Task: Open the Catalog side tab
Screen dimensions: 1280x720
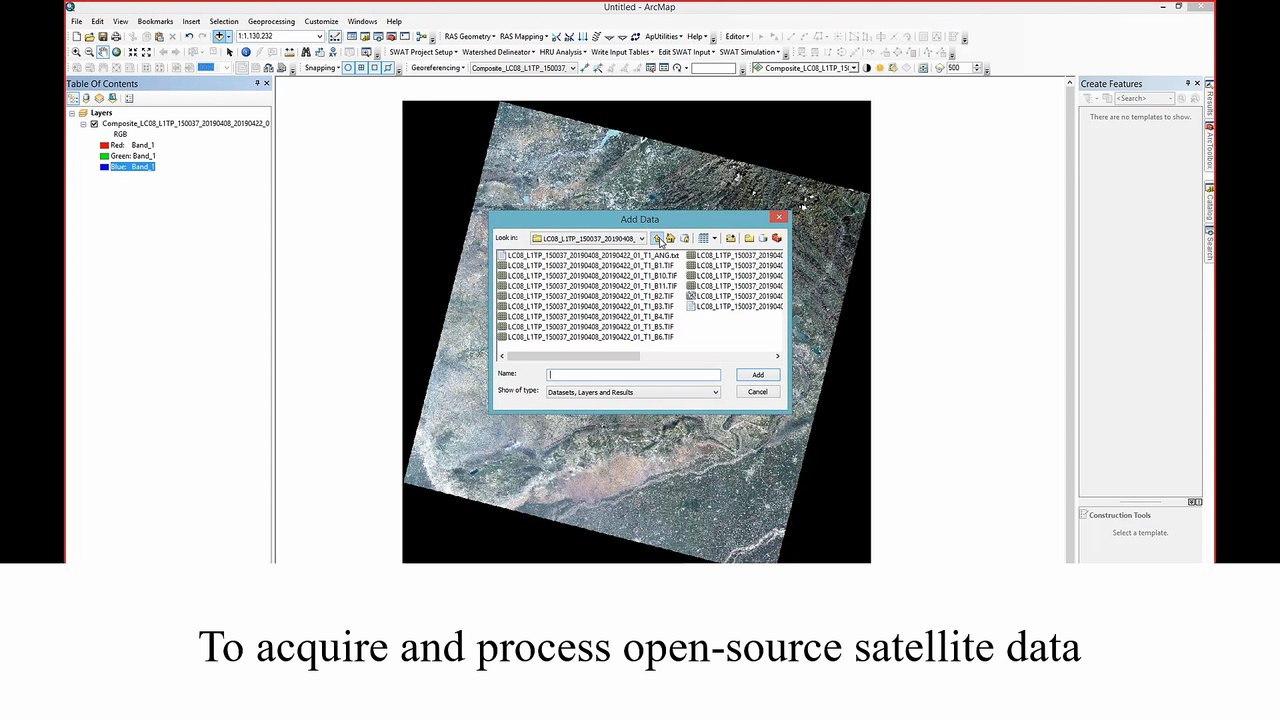Action: pyautogui.click(x=1209, y=204)
